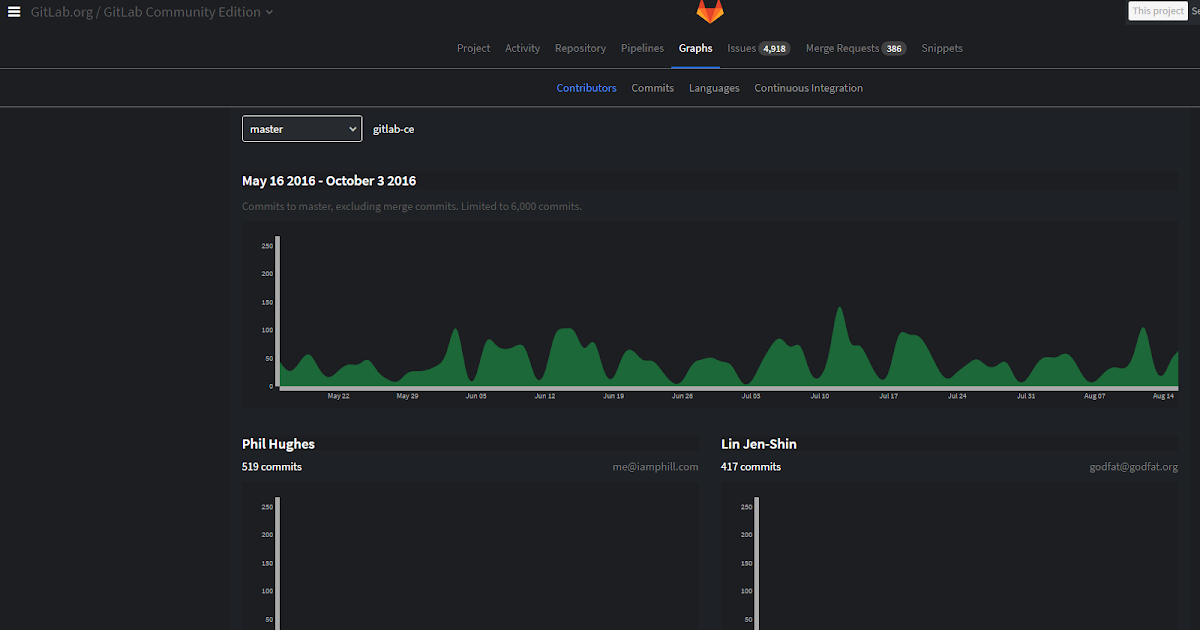Select the Graphs tab
Viewport: 1200px width, 630px height.
coord(696,48)
